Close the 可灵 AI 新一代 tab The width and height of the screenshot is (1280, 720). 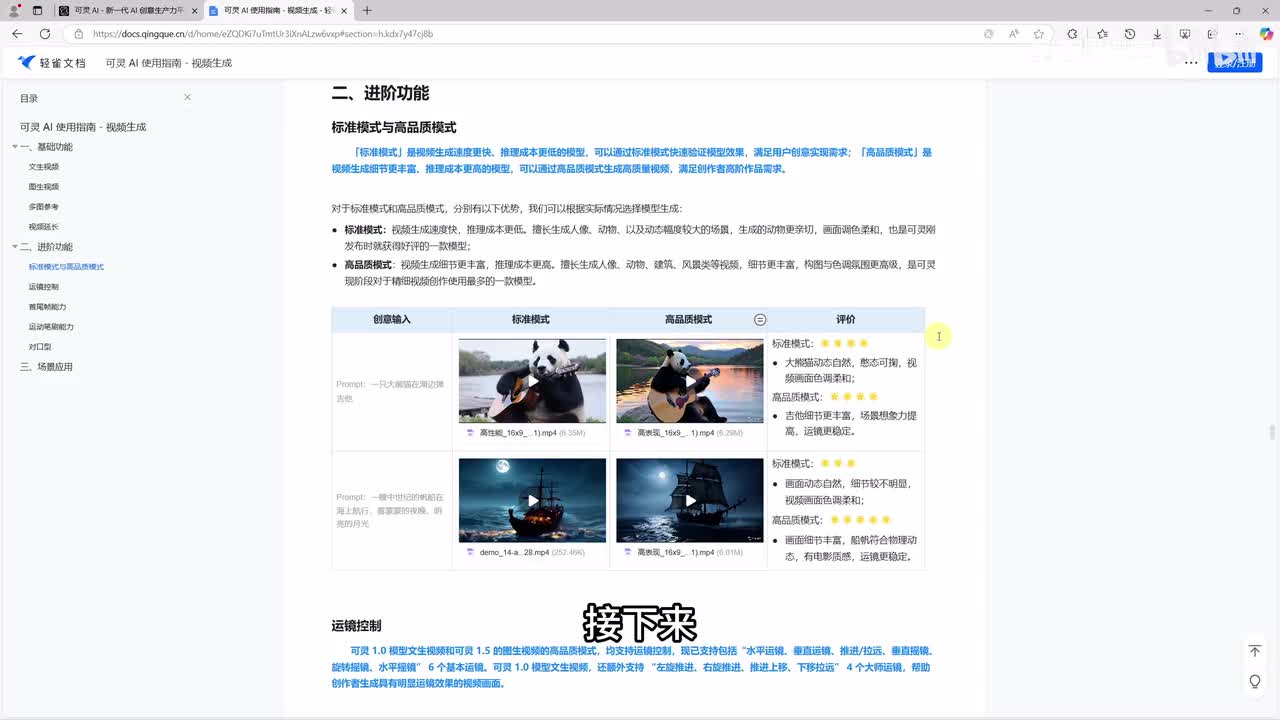click(193, 10)
